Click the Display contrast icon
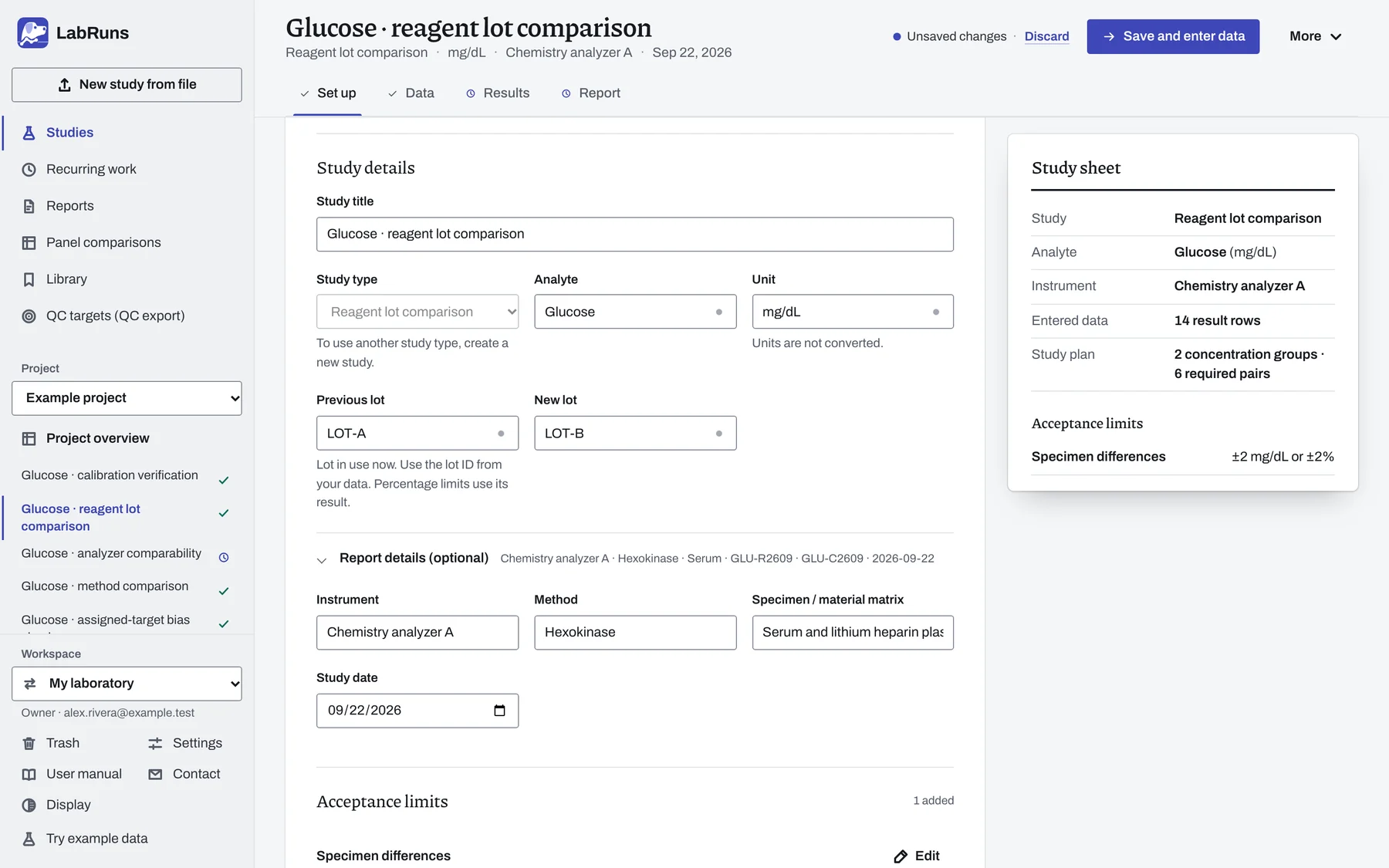1389x868 pixels. [x=29, y=806]
